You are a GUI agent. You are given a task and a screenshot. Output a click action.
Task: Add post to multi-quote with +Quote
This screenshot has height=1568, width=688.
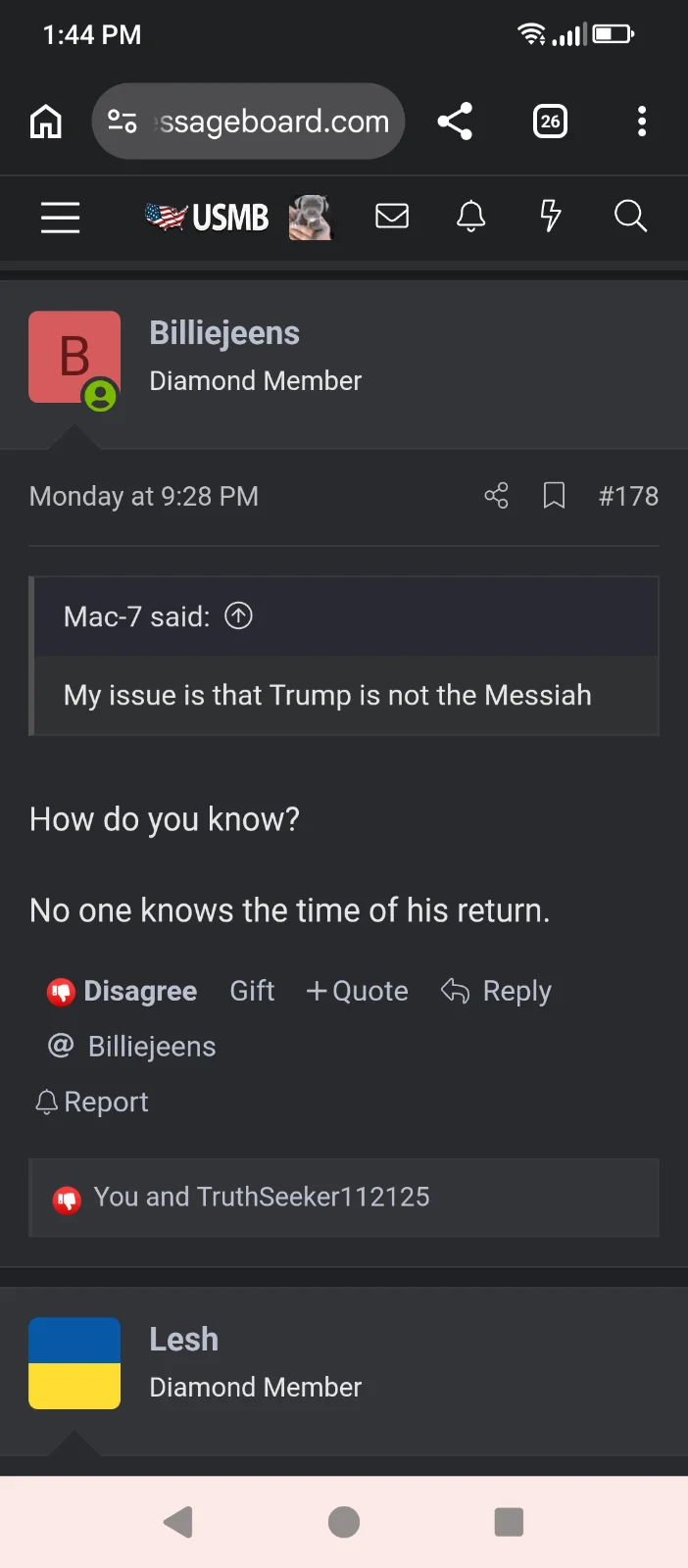(357, 991)
